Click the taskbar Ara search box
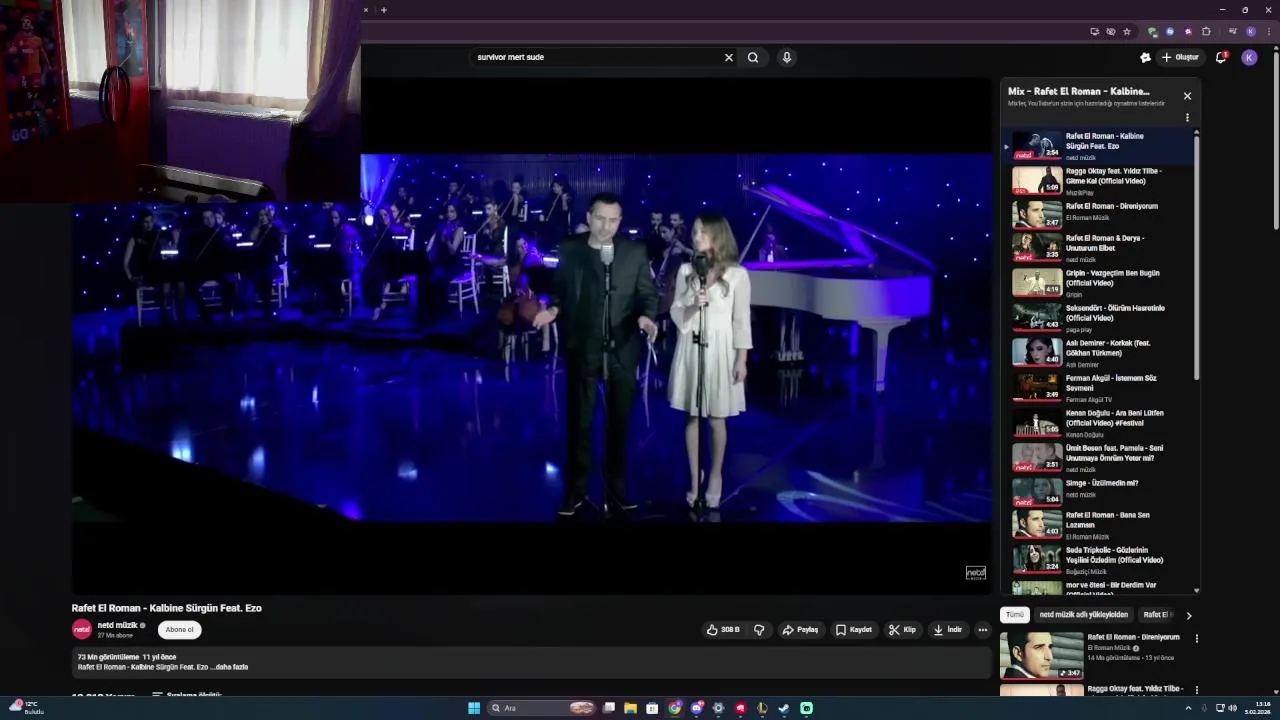 [541, 708]
